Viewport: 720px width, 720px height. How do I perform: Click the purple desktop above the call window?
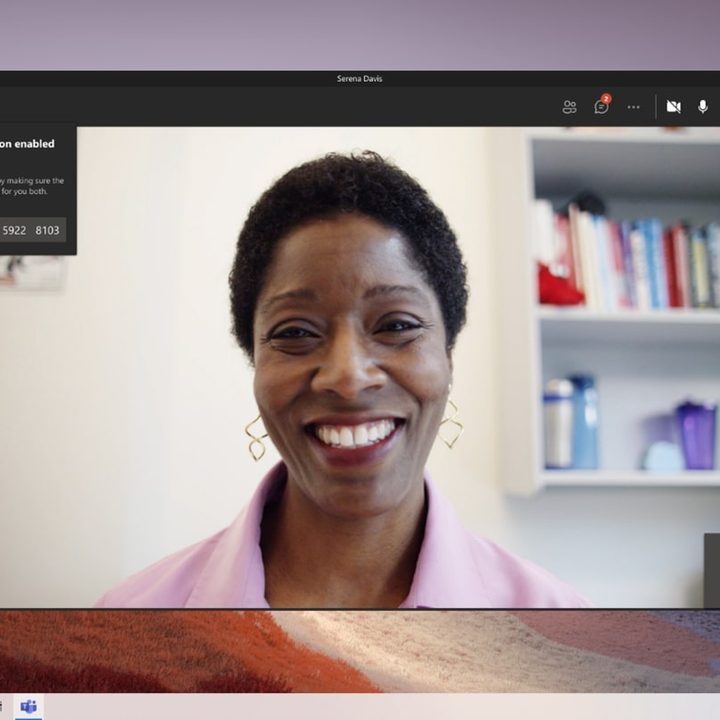click(360, 35)
